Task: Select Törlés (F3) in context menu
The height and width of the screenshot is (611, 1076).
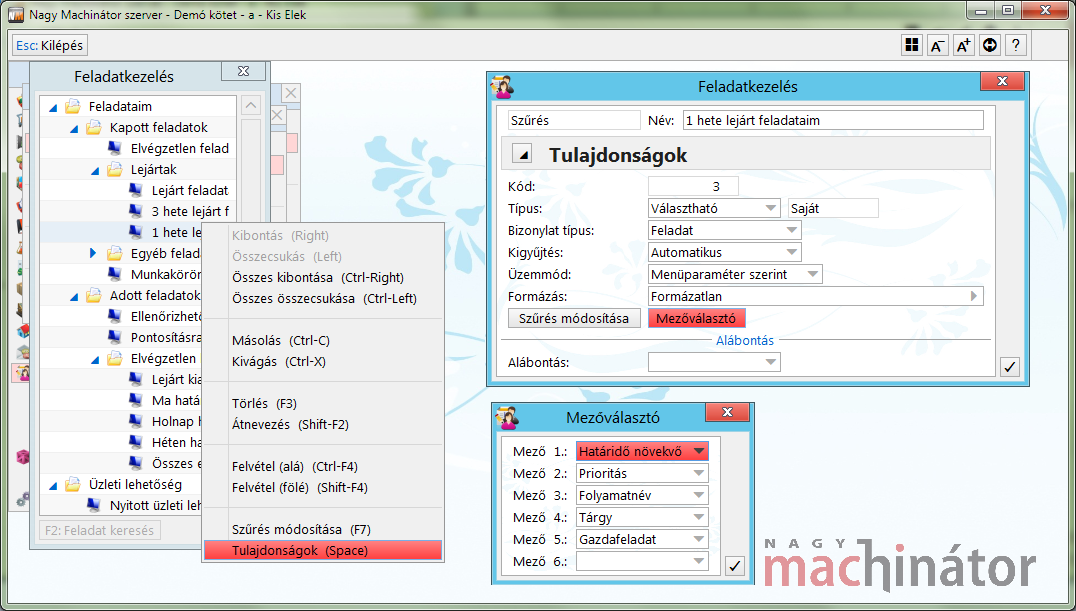Action: click(x=323, y=404)
